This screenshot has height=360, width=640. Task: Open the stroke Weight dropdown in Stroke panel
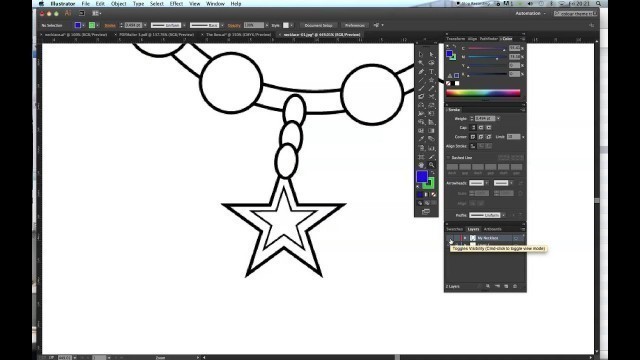498,119
